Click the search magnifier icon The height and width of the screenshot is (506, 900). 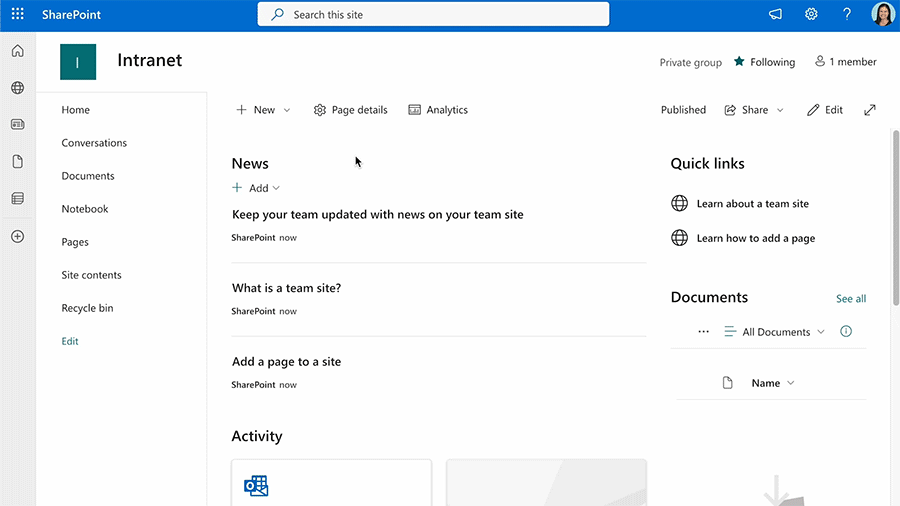point(278,14)
